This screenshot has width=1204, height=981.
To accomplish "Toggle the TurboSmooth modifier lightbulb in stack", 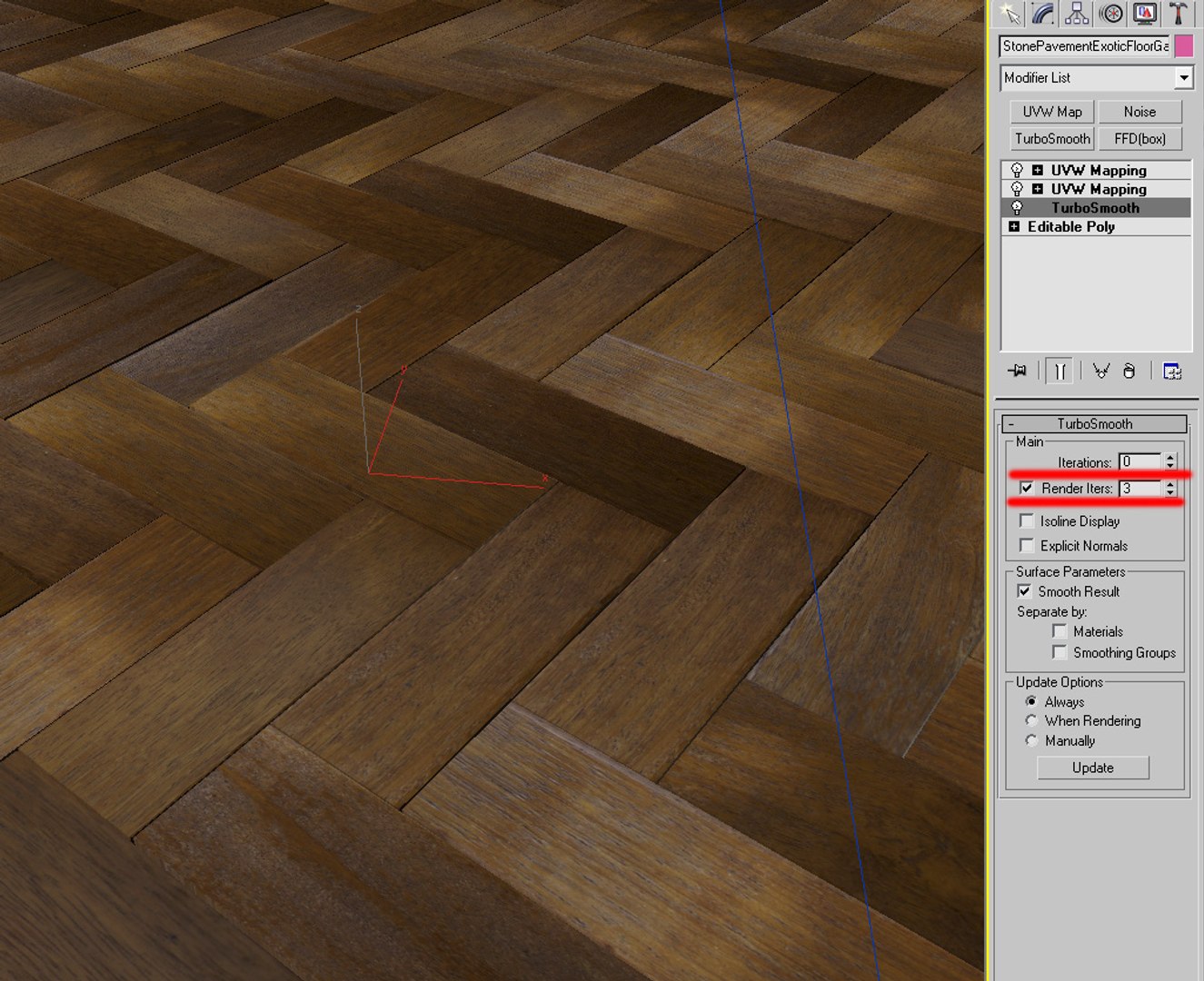I will tap(1017, 208).
